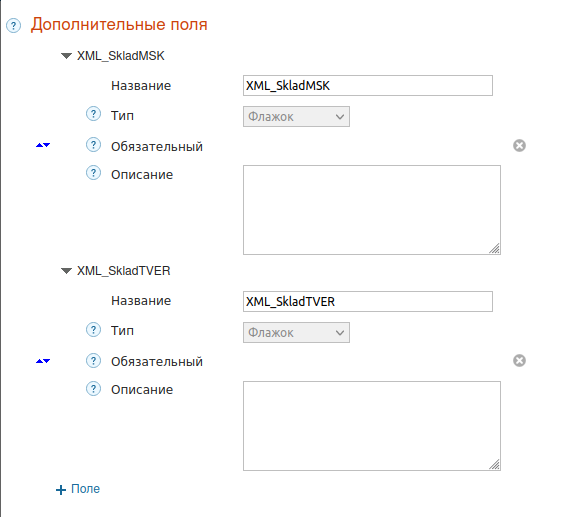Remove the XML_SkladTVER field with X icon

tap(519, 361)
